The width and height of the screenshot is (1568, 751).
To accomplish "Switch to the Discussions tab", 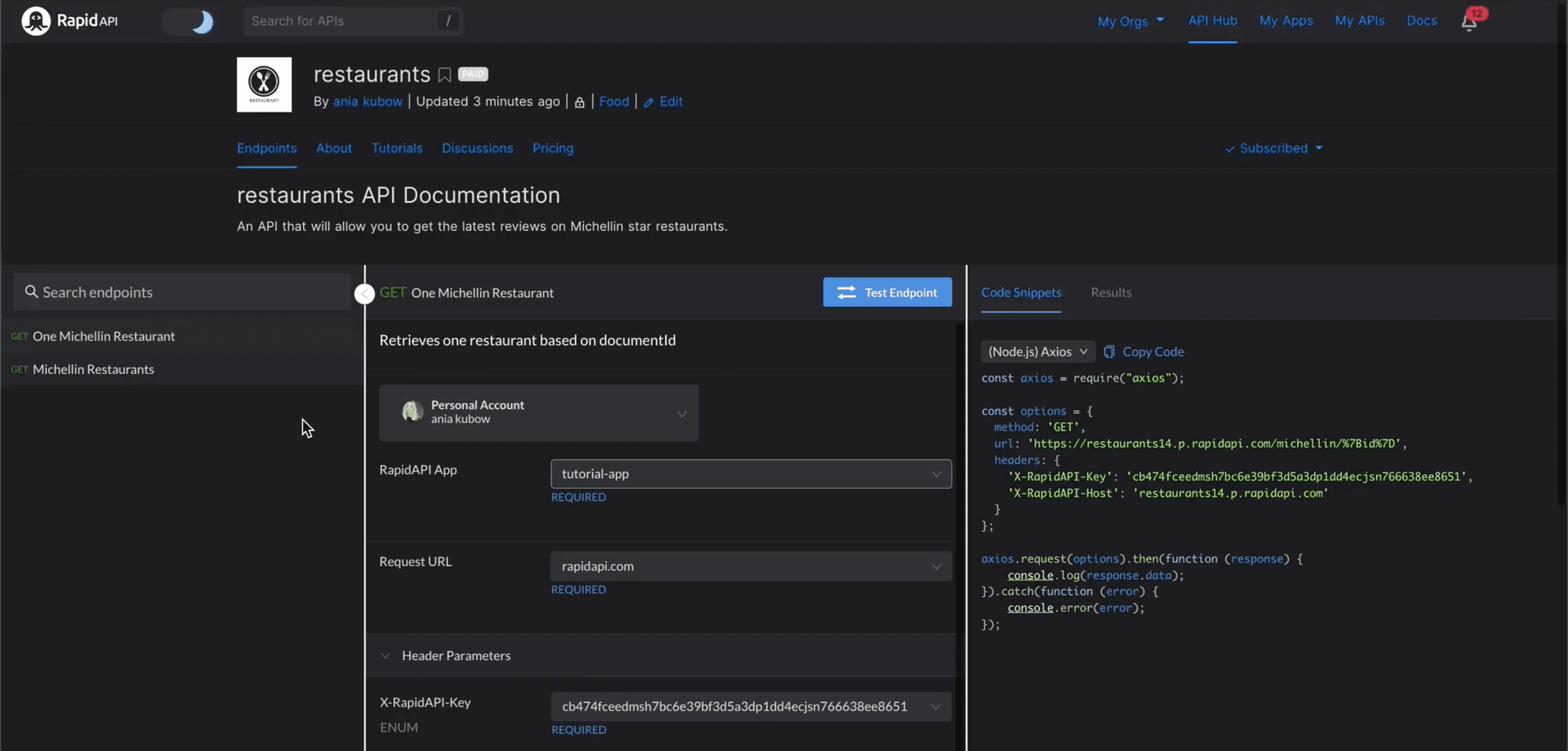I will pos(477,149).
